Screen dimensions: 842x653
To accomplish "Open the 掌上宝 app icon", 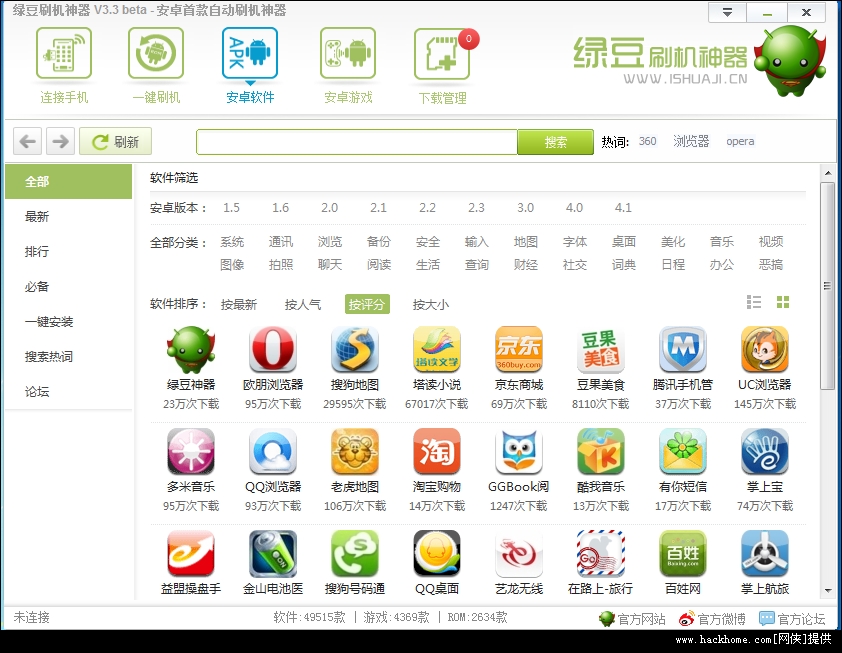I will tap(765, 452).
